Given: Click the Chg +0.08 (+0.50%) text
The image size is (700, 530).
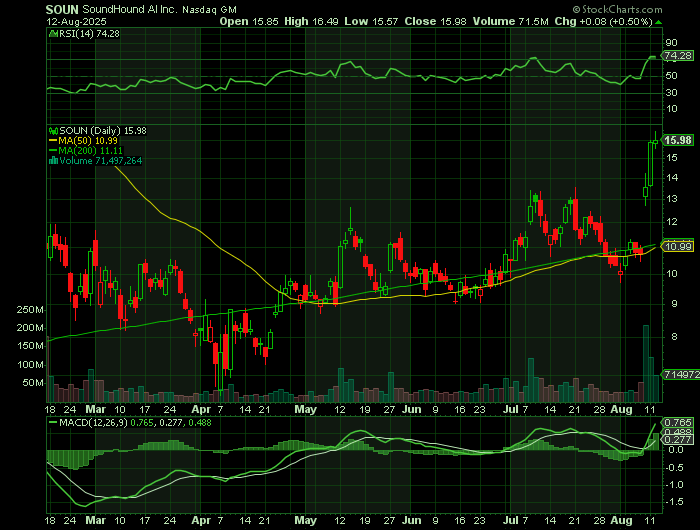Looking at the screenshot, I should pos(604,21).
